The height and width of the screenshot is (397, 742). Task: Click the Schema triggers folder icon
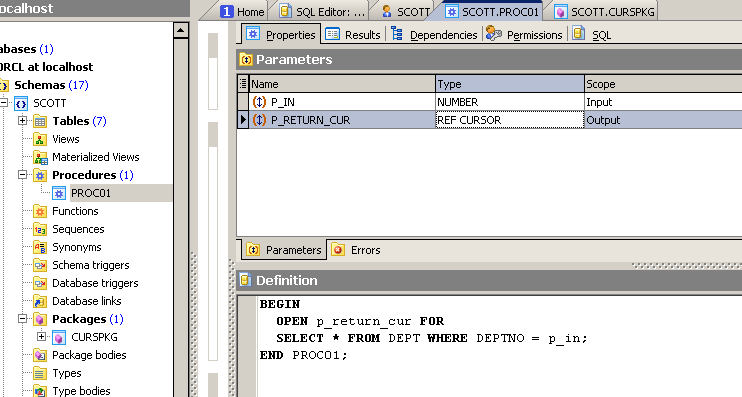coord(40,265)
